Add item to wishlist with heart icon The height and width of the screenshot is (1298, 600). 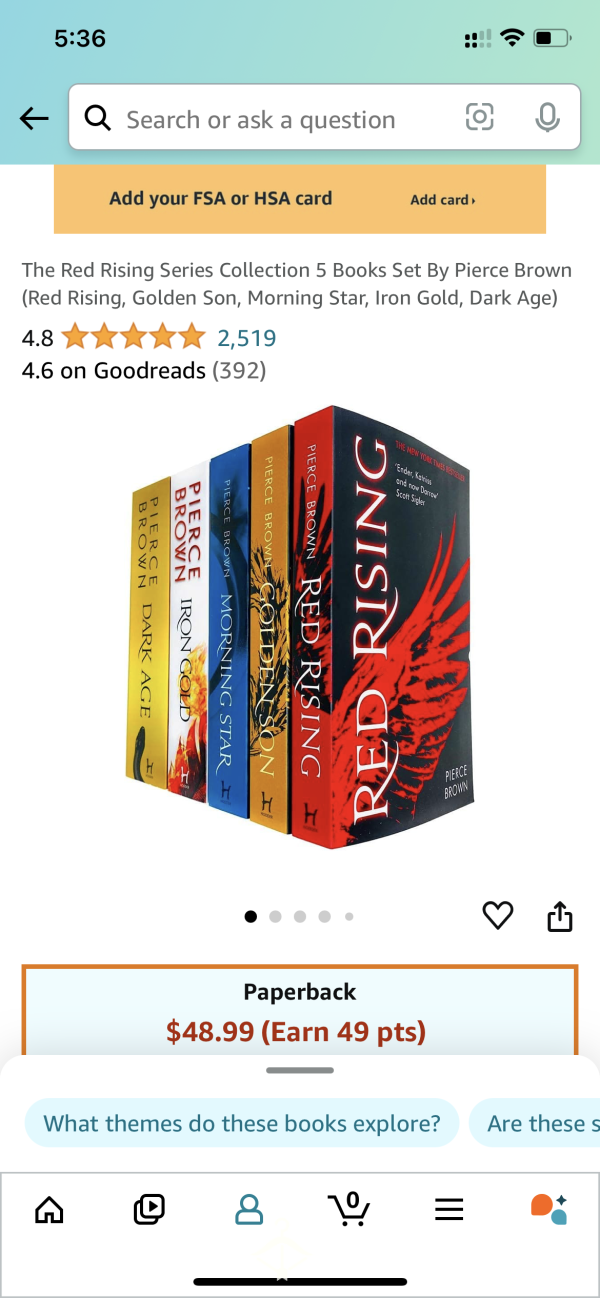[498, 915]
